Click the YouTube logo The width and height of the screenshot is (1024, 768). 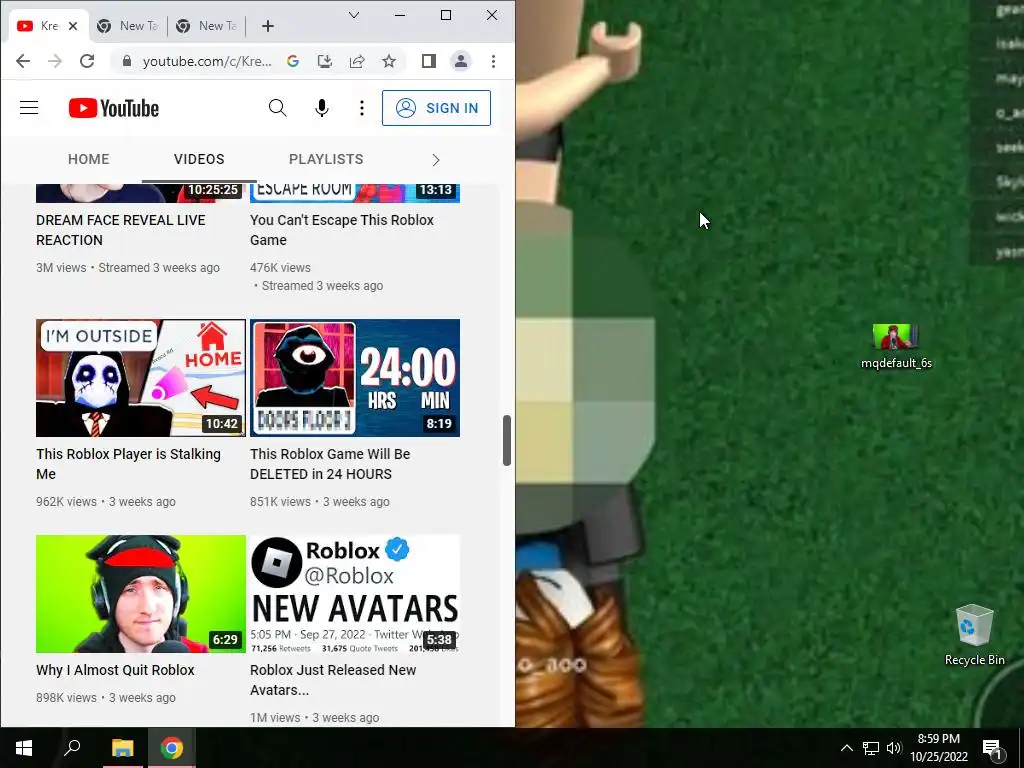pos(114,108)
